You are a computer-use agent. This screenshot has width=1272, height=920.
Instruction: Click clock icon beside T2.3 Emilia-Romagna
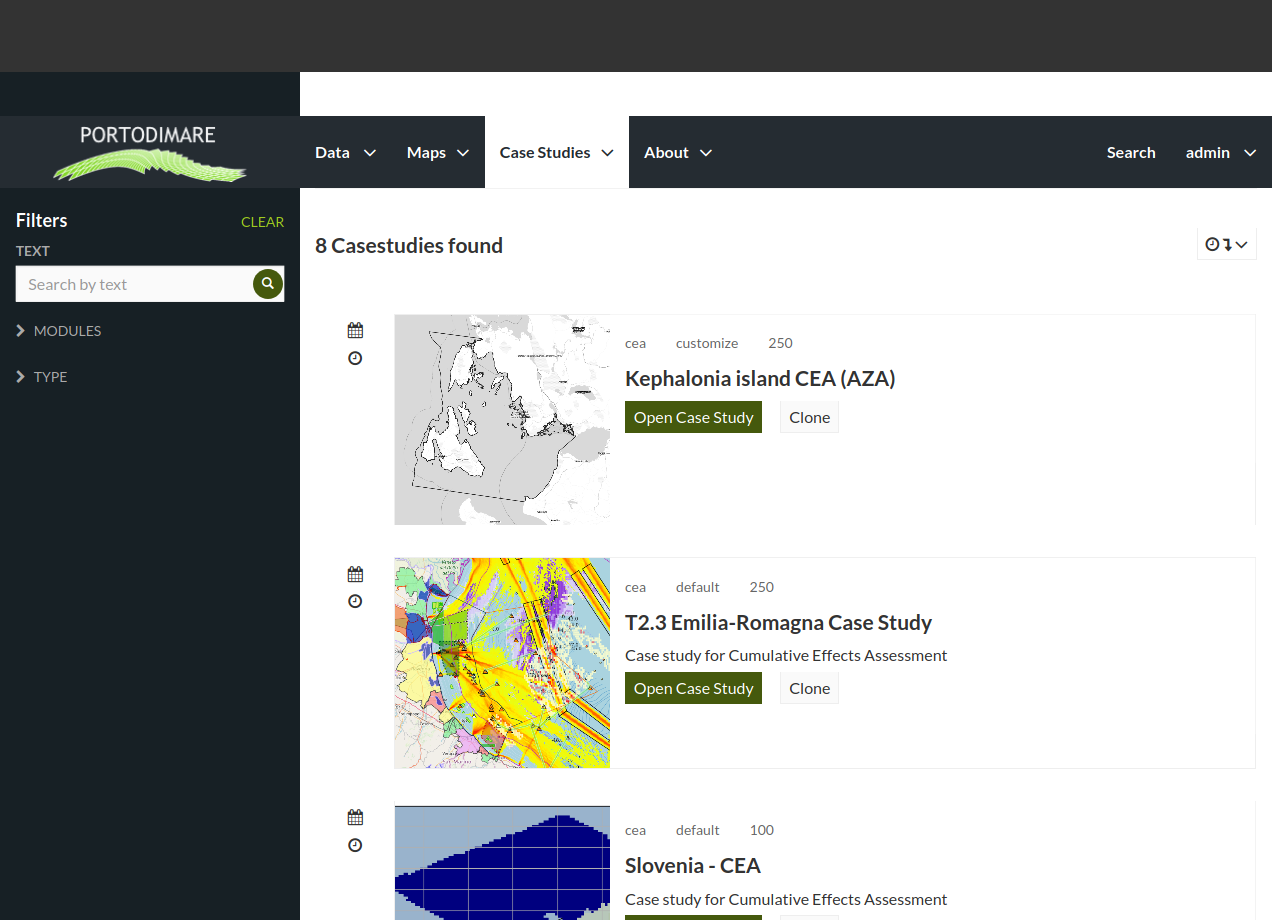click(355, 601)
